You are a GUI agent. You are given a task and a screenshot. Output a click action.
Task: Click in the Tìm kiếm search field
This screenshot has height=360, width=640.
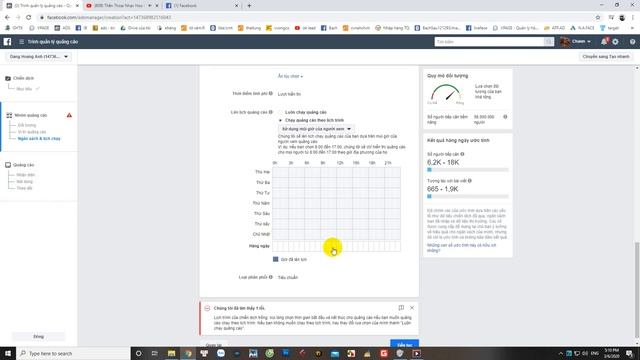click(x=489, y=42)
